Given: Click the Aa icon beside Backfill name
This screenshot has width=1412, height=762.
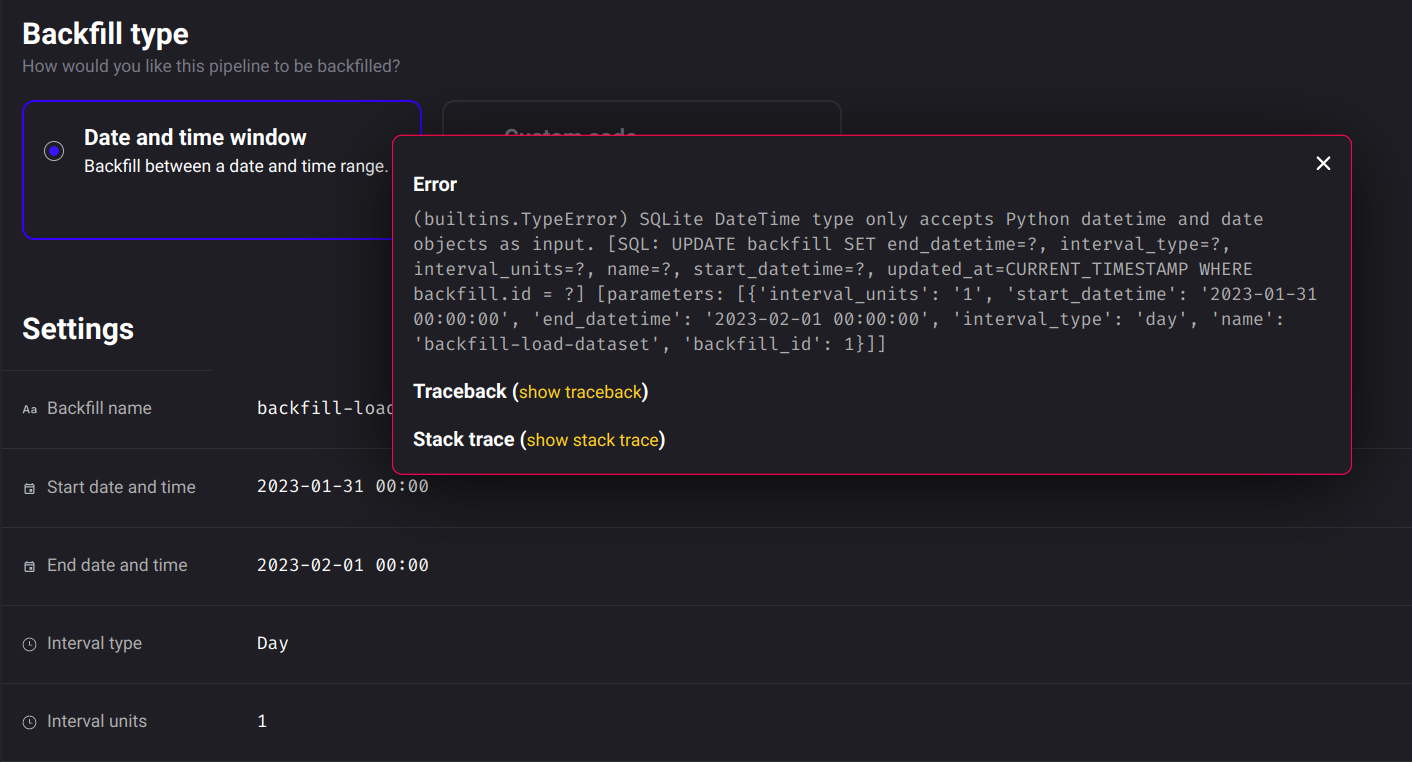Looking at the screenshot, I should [29, 408].
